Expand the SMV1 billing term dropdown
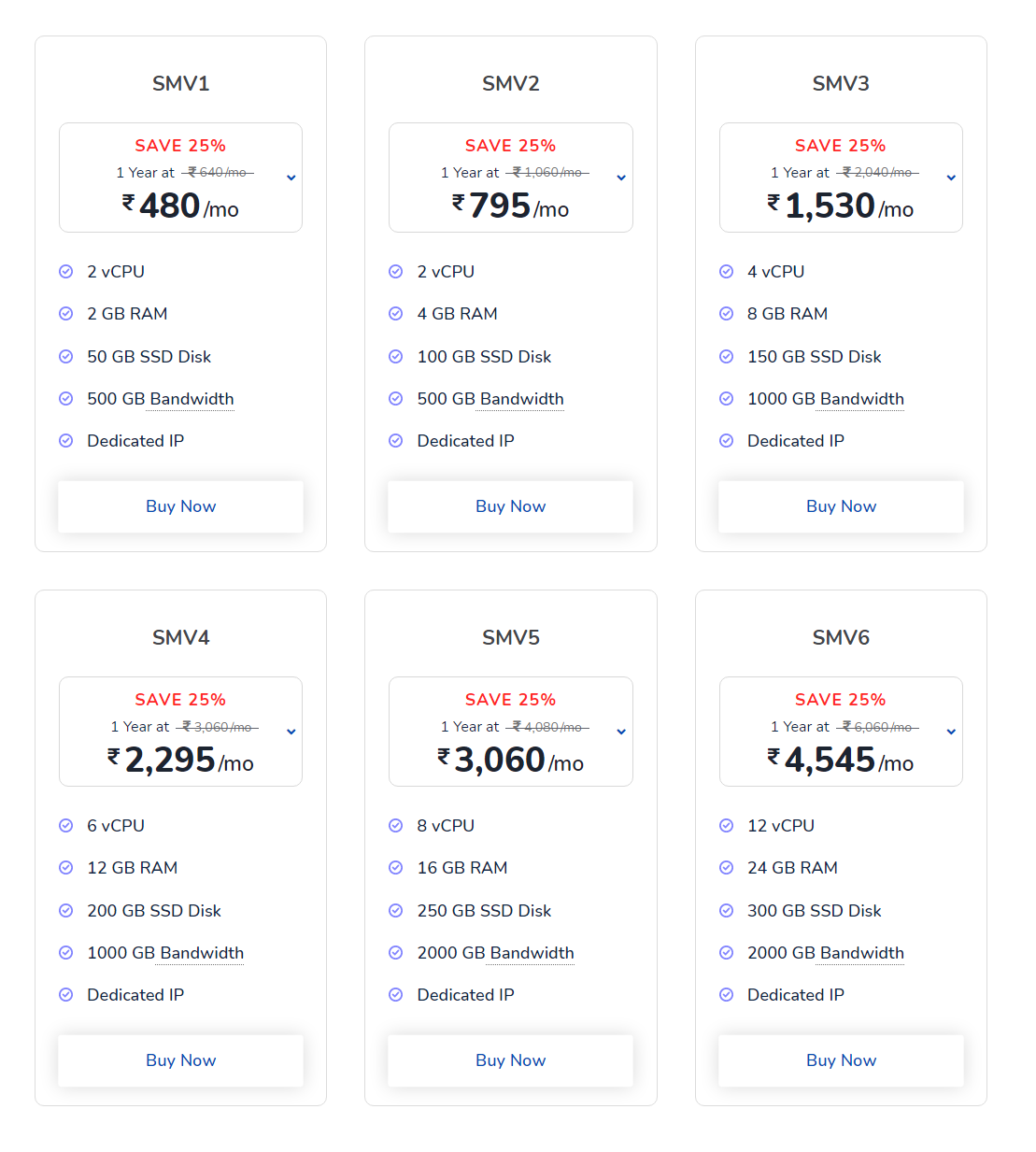 click(291, 178)
